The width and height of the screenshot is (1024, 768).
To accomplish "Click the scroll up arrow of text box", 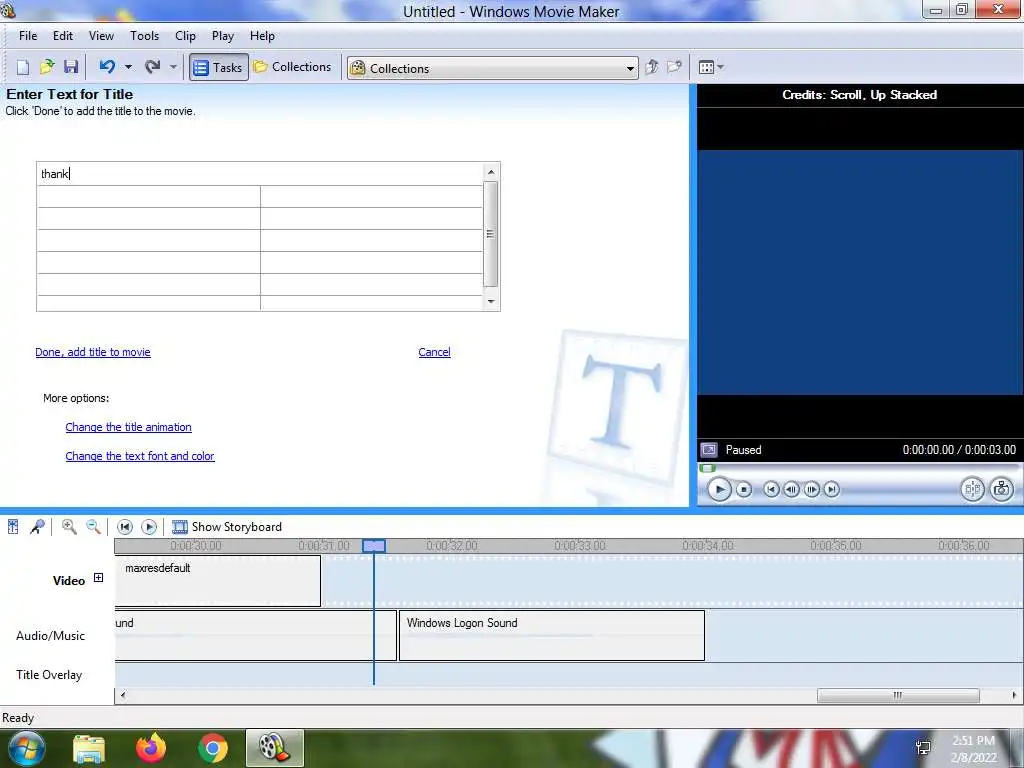I will (x=491, y=172).
